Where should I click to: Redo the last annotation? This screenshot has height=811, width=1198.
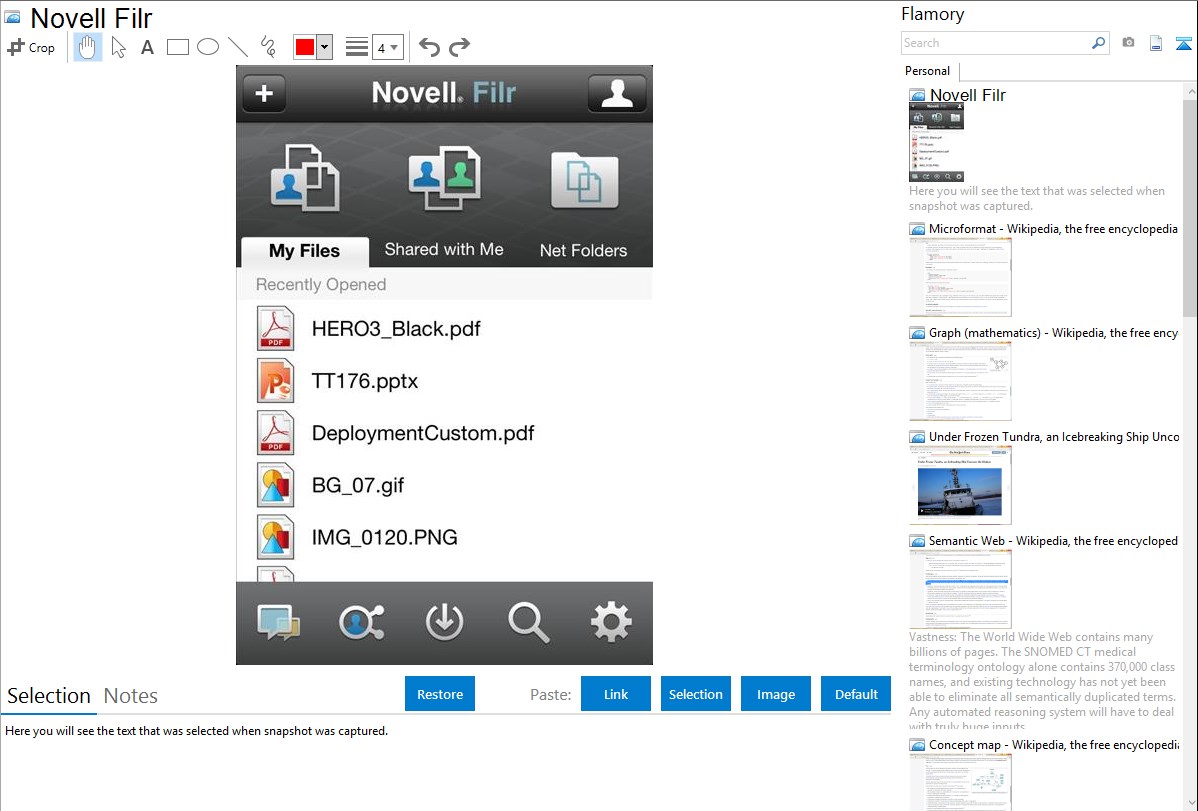coord(459,47)
